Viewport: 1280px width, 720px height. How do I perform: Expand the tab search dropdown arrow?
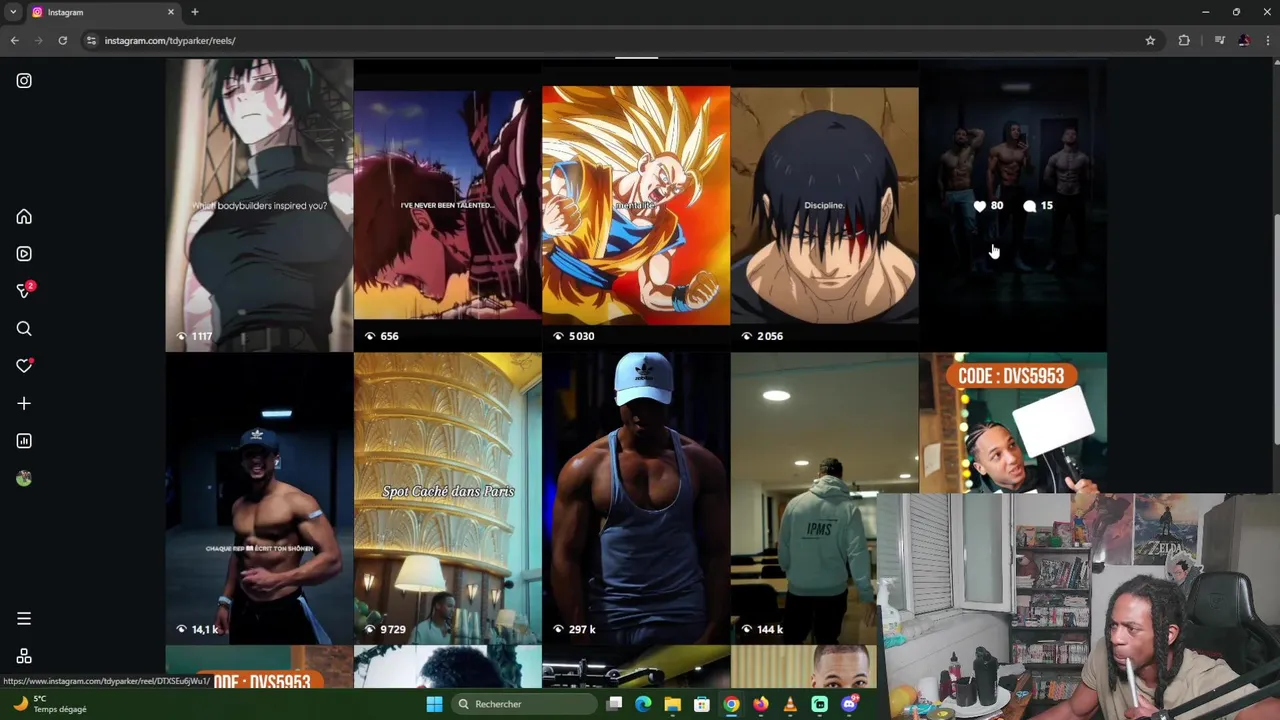[13, 12]
